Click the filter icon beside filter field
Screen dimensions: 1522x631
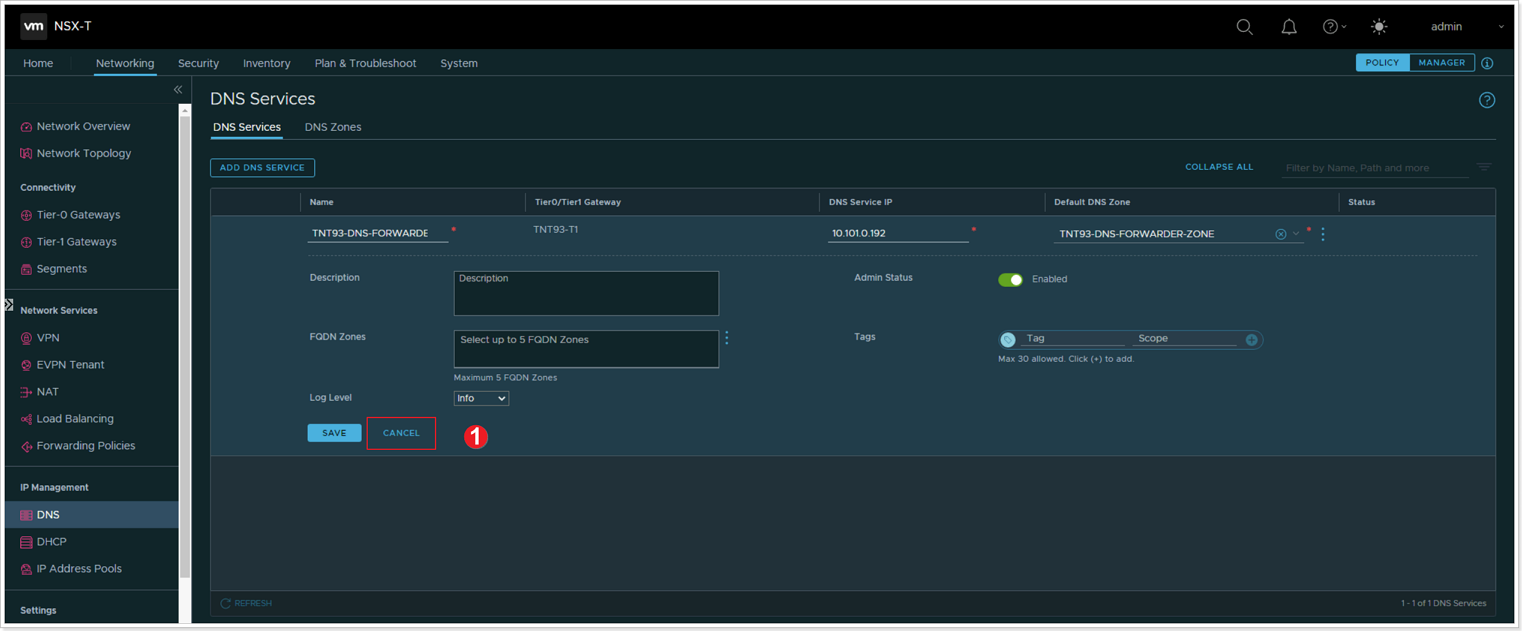(1484, 168)
